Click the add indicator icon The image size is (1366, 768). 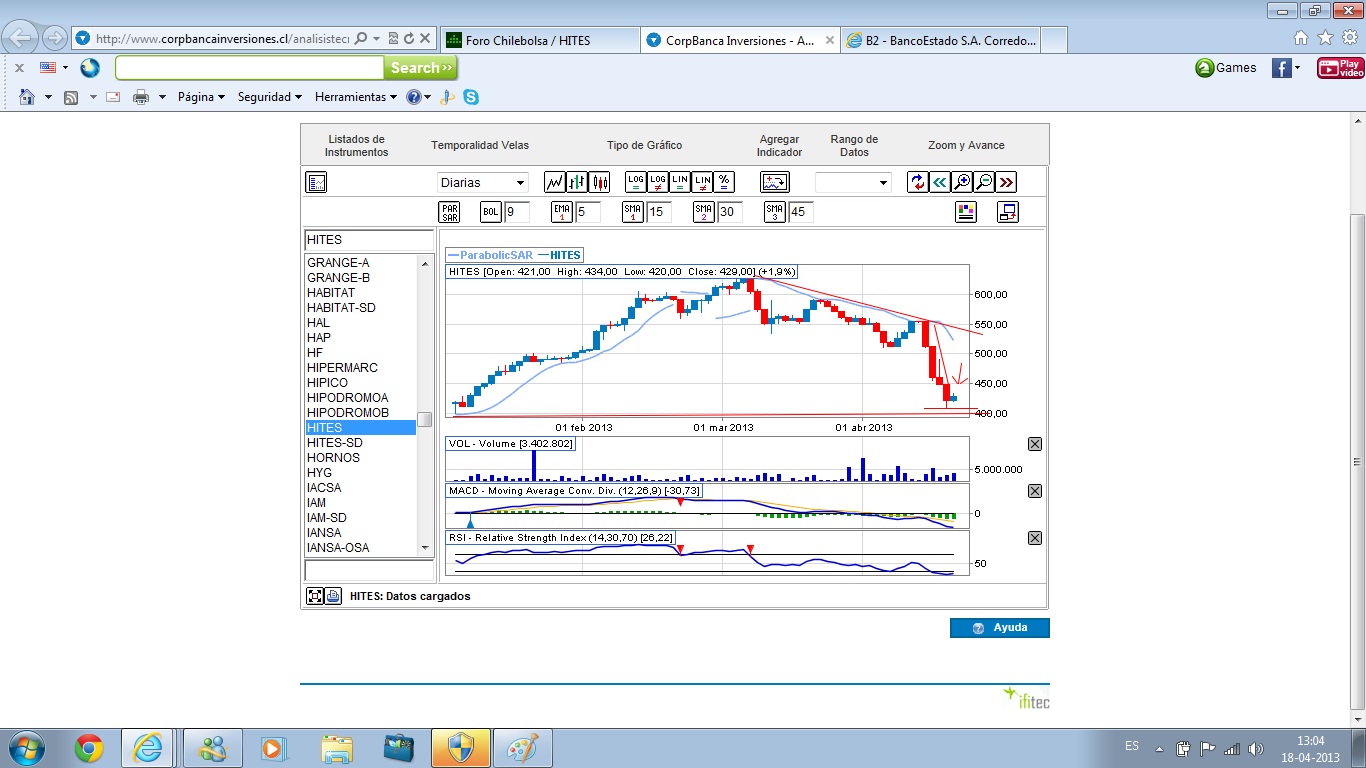[775, 182]
